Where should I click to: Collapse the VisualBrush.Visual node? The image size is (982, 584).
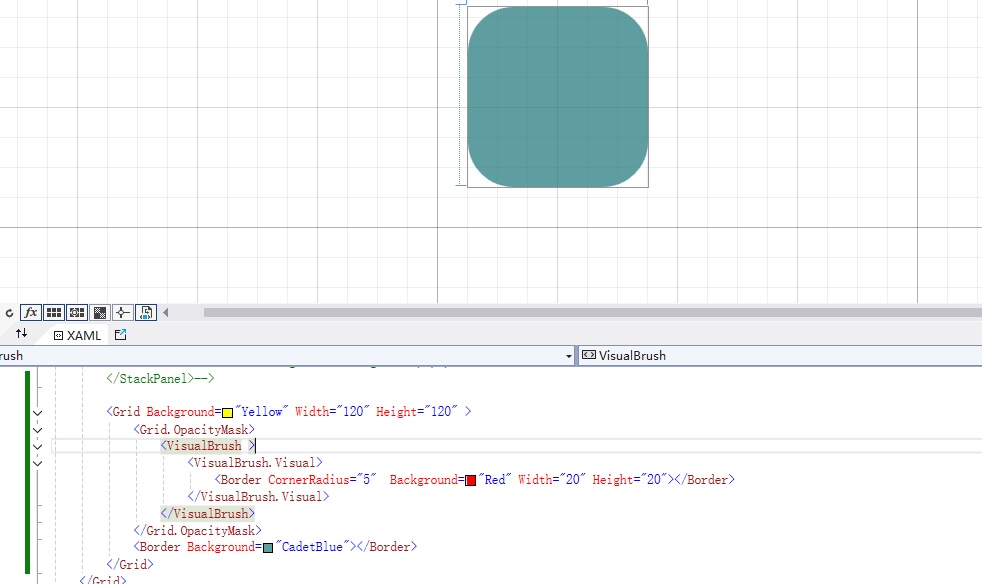pos(38,464)
